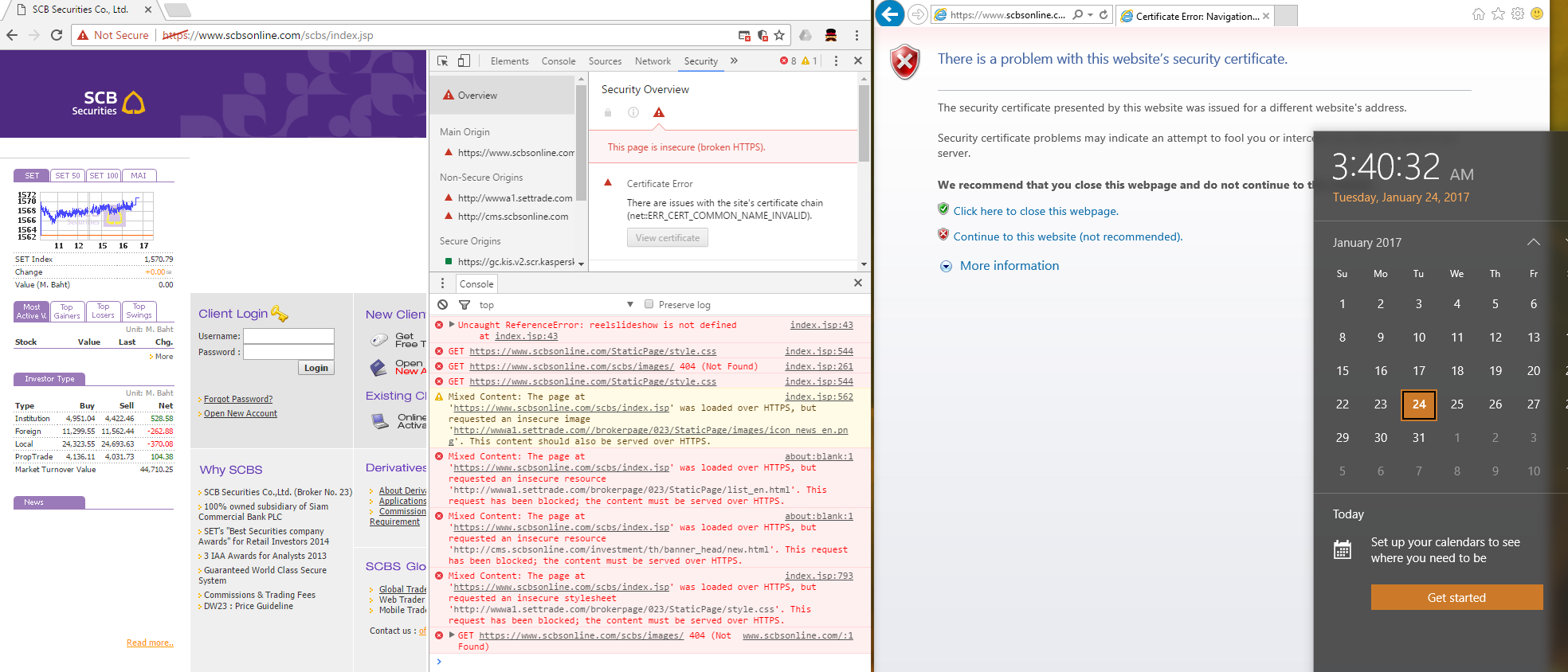This screenshot has height=672, width=1568.
Task: Click the red warning icon in Security Overview
Action: (x=659, y=112)
